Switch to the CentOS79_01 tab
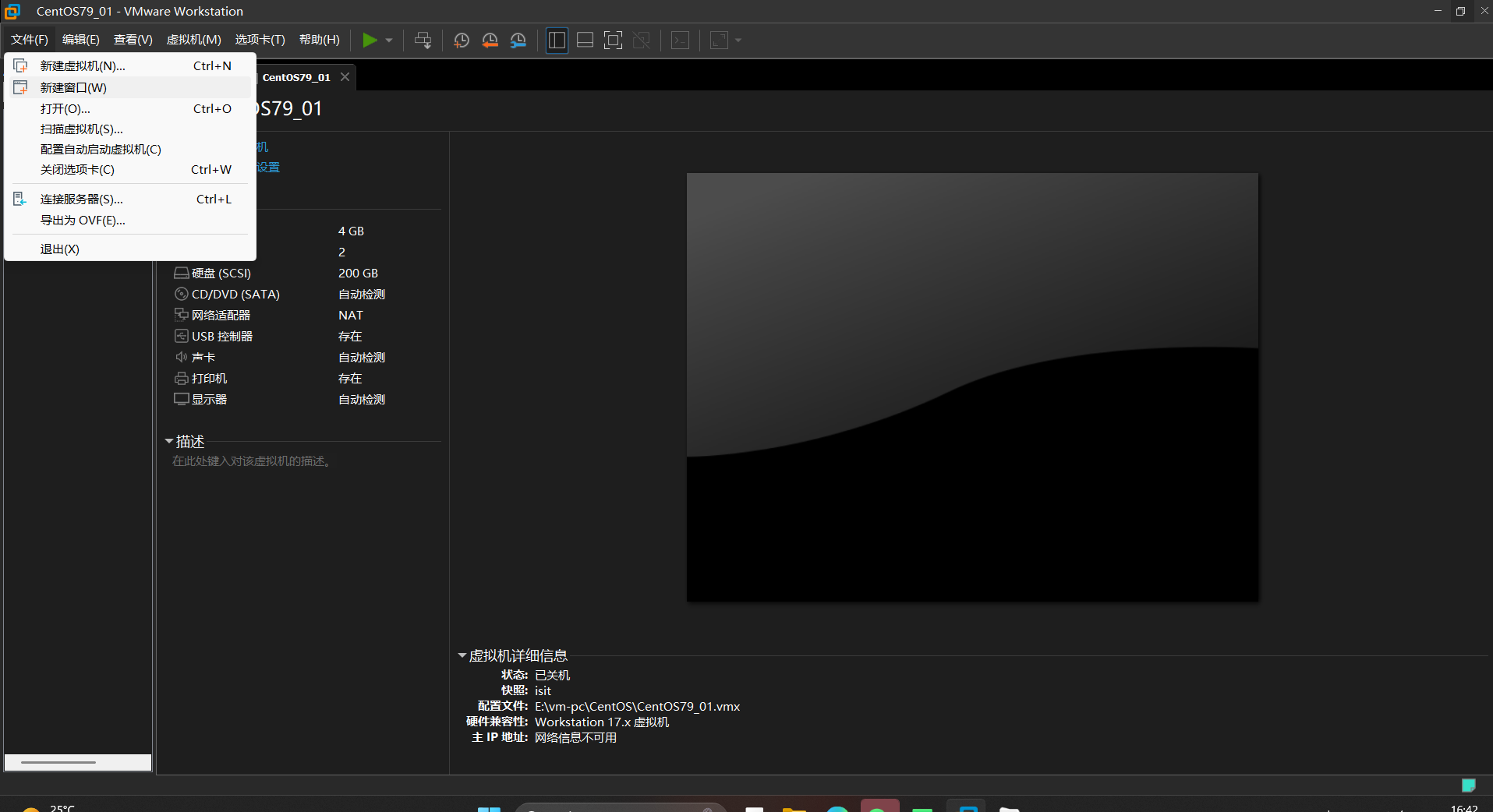Viewport: 1493px width, 812px height. click(296, 77)
